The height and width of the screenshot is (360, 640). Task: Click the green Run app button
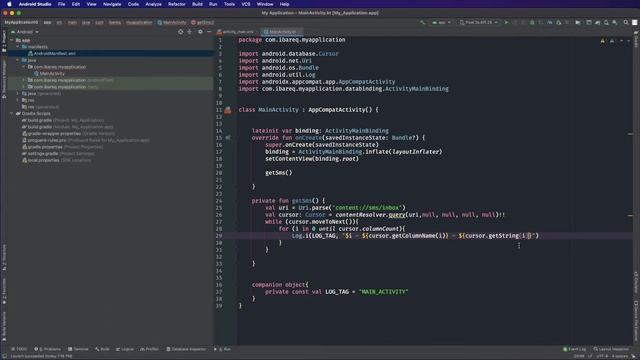(x=506, y=22)
